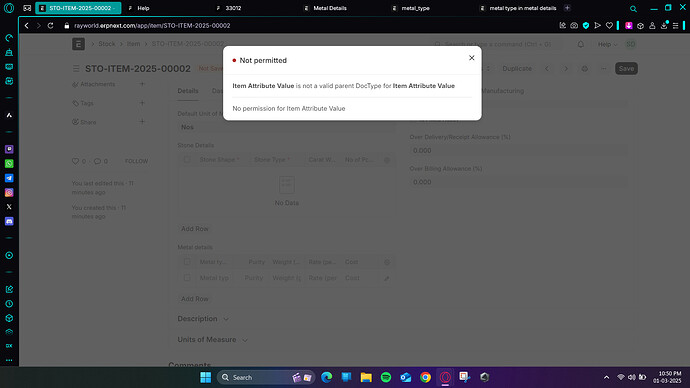
Task: Open the Help dropdown in the navbar
Action: (x=607, y=44)
